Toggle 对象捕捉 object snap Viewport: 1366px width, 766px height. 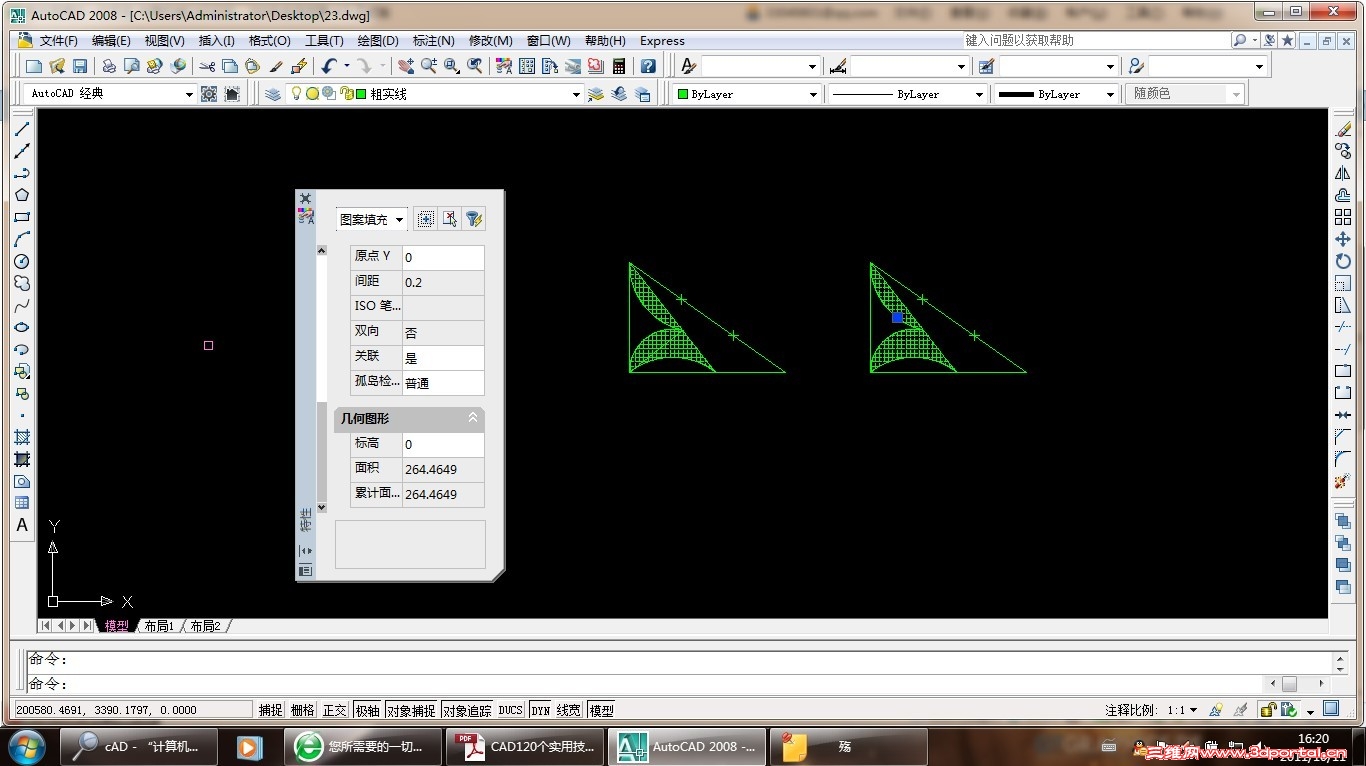point(411,710)
